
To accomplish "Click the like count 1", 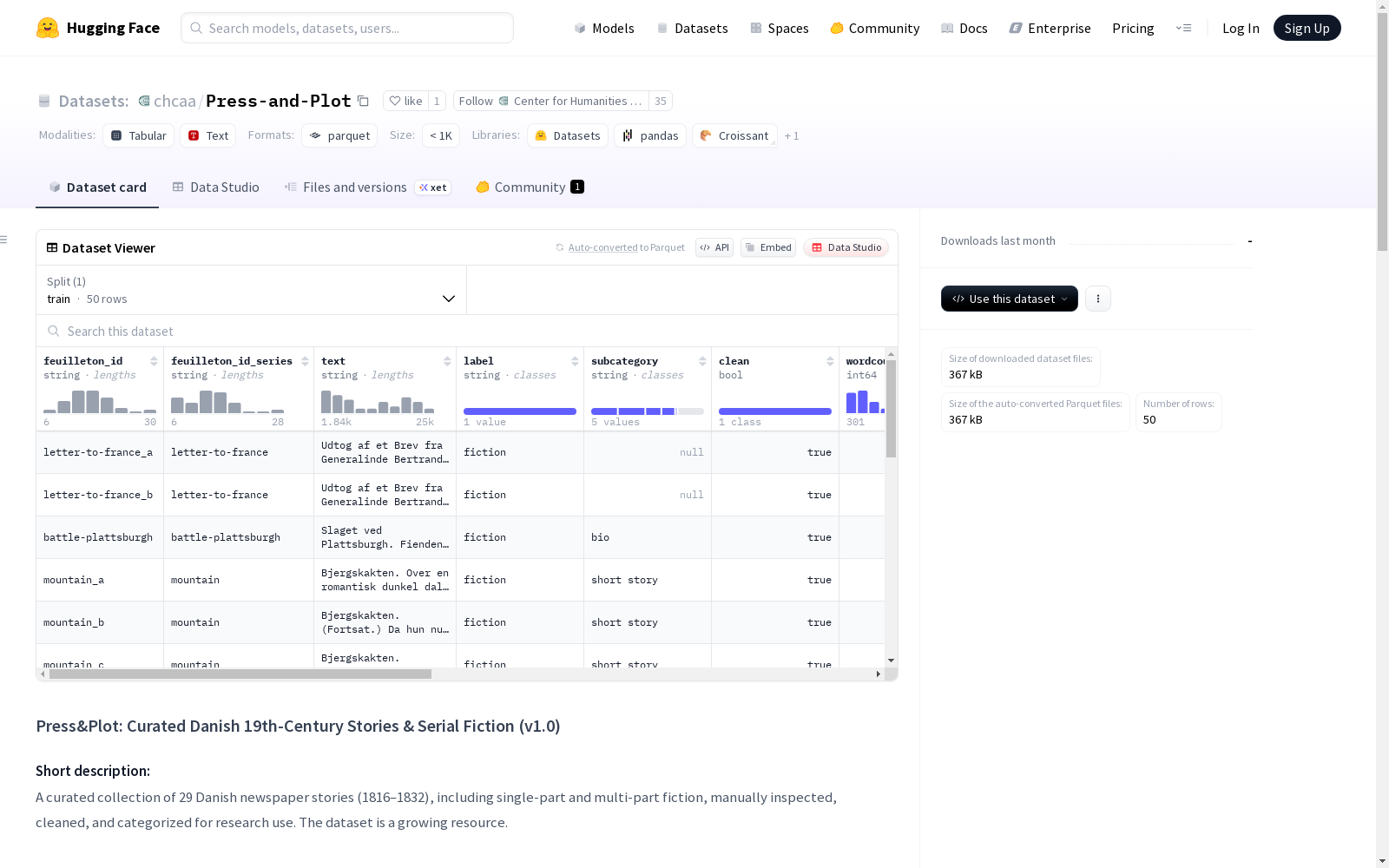I will (x=437, y=101).
